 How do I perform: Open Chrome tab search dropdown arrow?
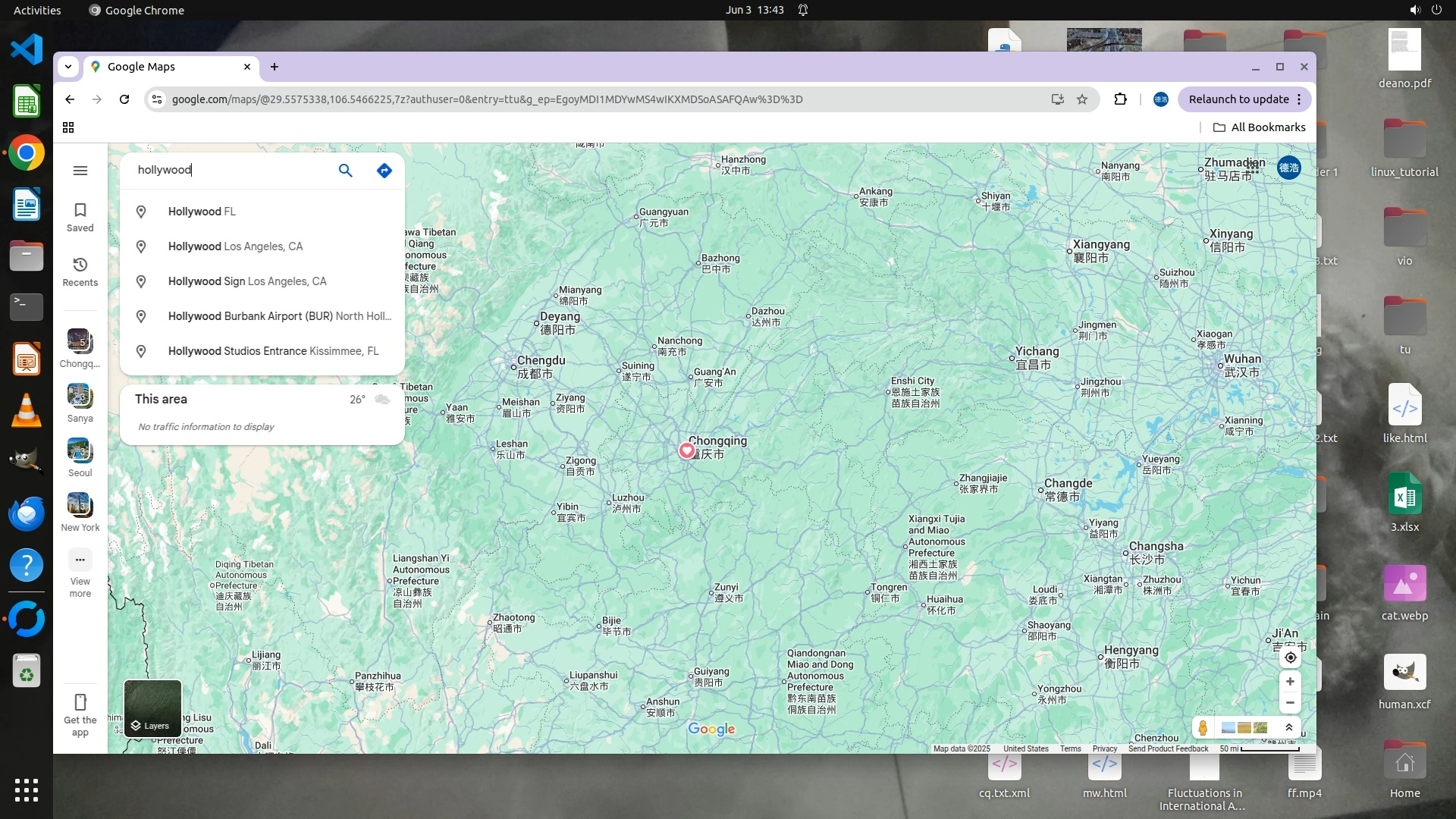[x=68, y=67]
